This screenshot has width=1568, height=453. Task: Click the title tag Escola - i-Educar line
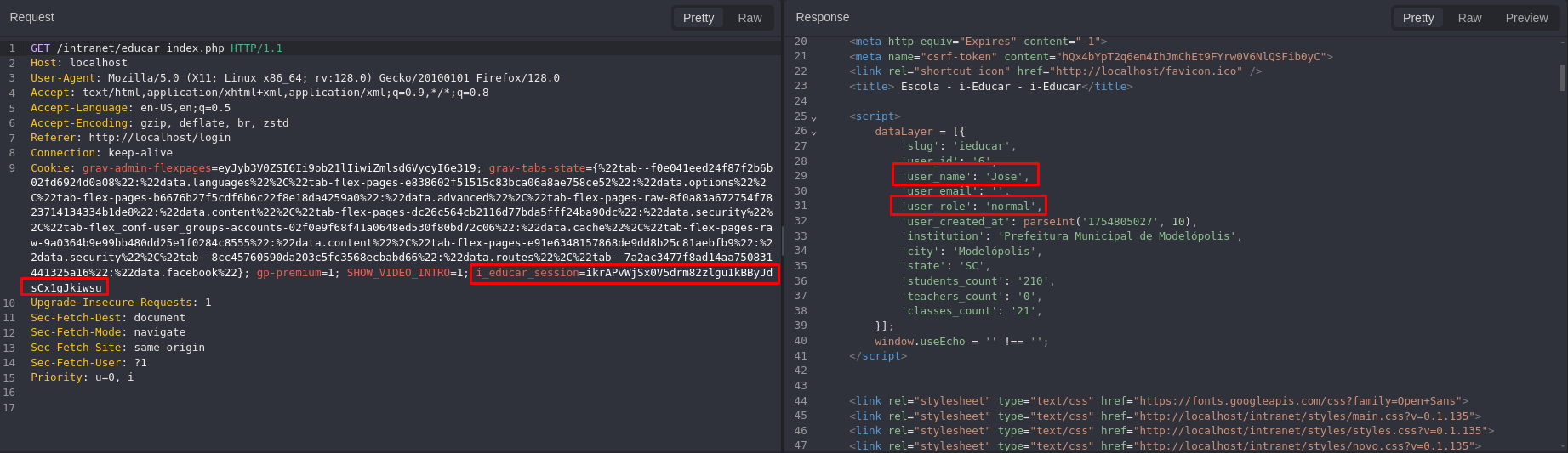click(x=990, y=87)
